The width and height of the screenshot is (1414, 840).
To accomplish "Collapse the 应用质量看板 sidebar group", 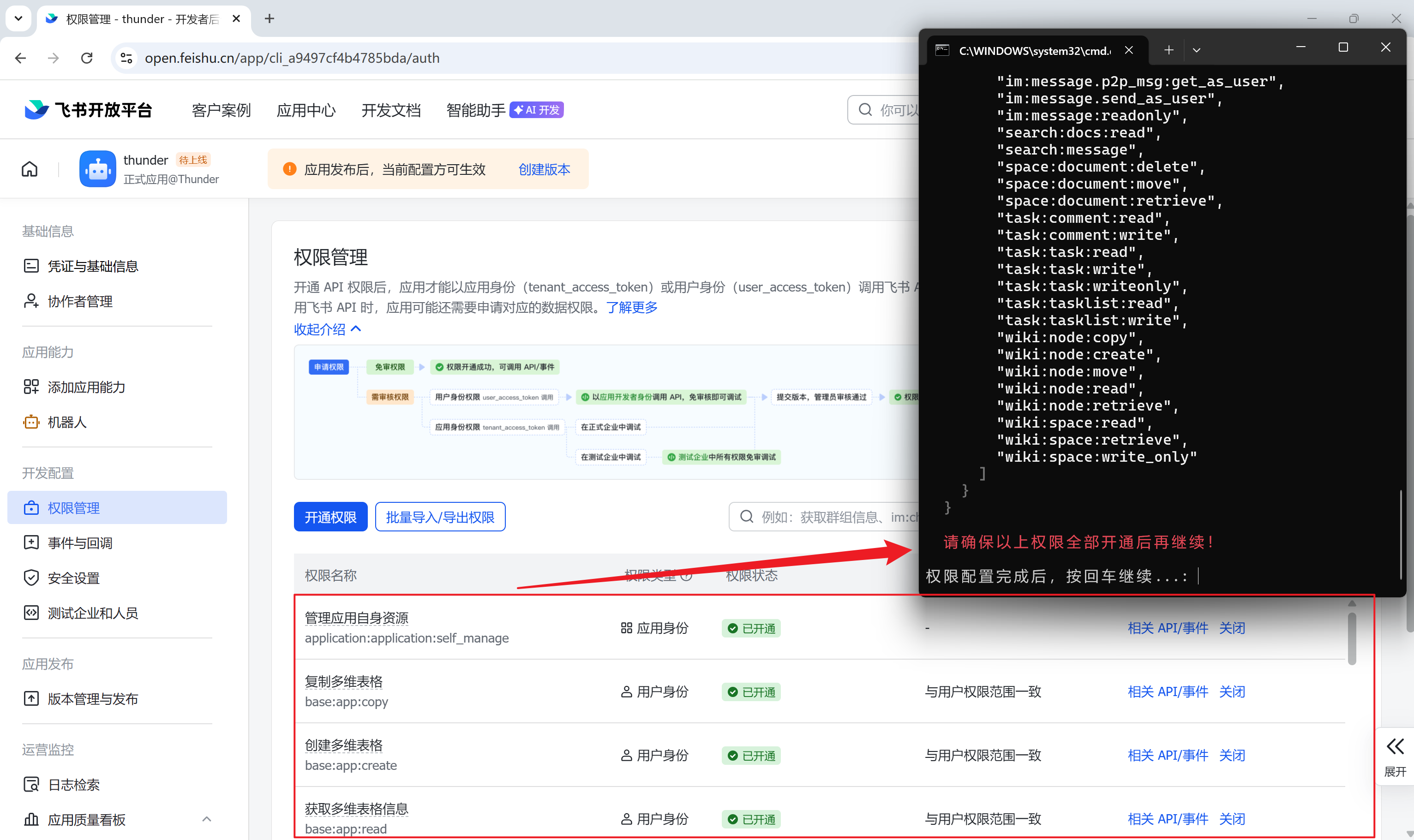I will 207,819.
